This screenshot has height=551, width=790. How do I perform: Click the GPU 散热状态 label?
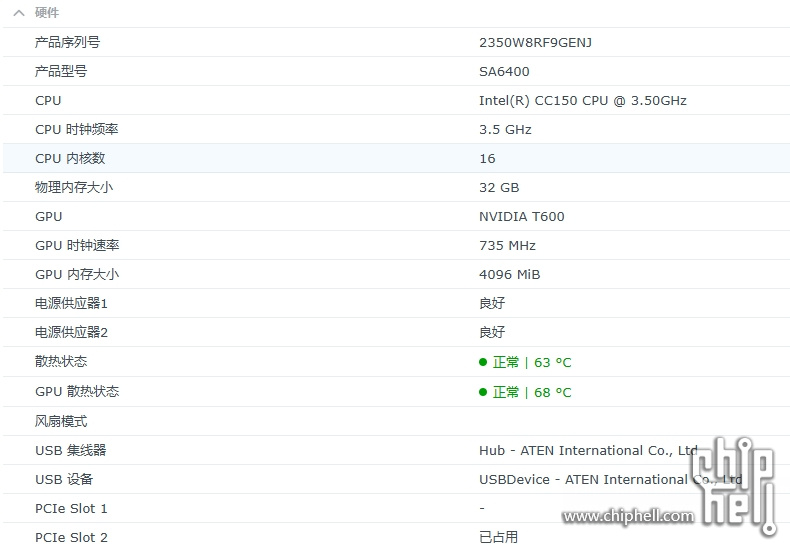click(77, 391)
